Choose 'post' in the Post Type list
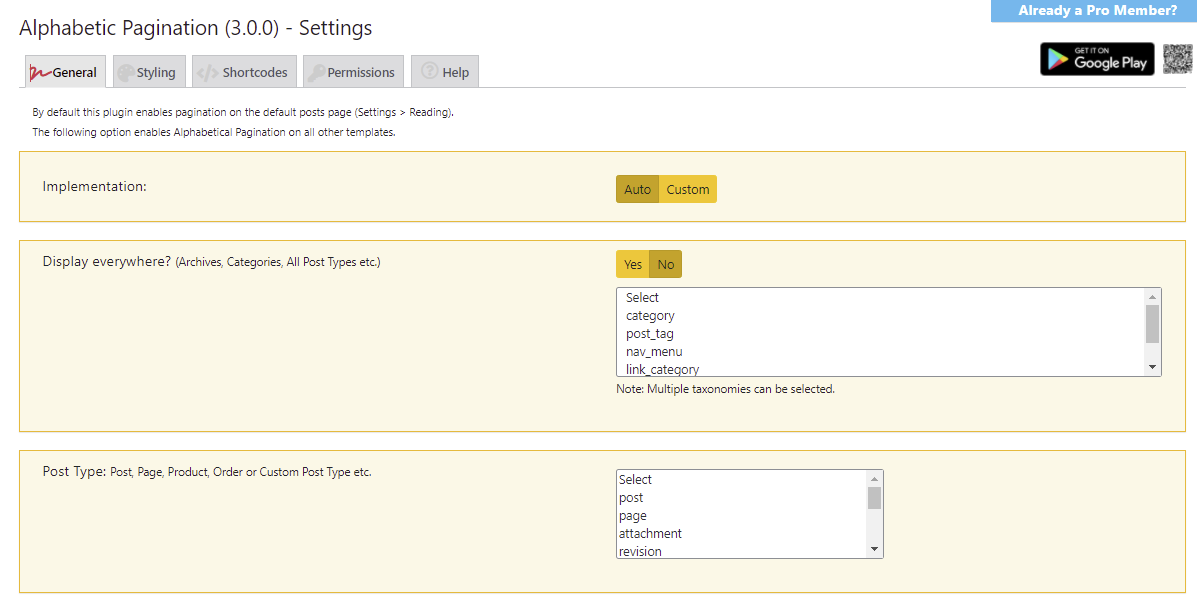Viewport: 1197px width, 599px height. pyautogui.click(x=631, y=497)
